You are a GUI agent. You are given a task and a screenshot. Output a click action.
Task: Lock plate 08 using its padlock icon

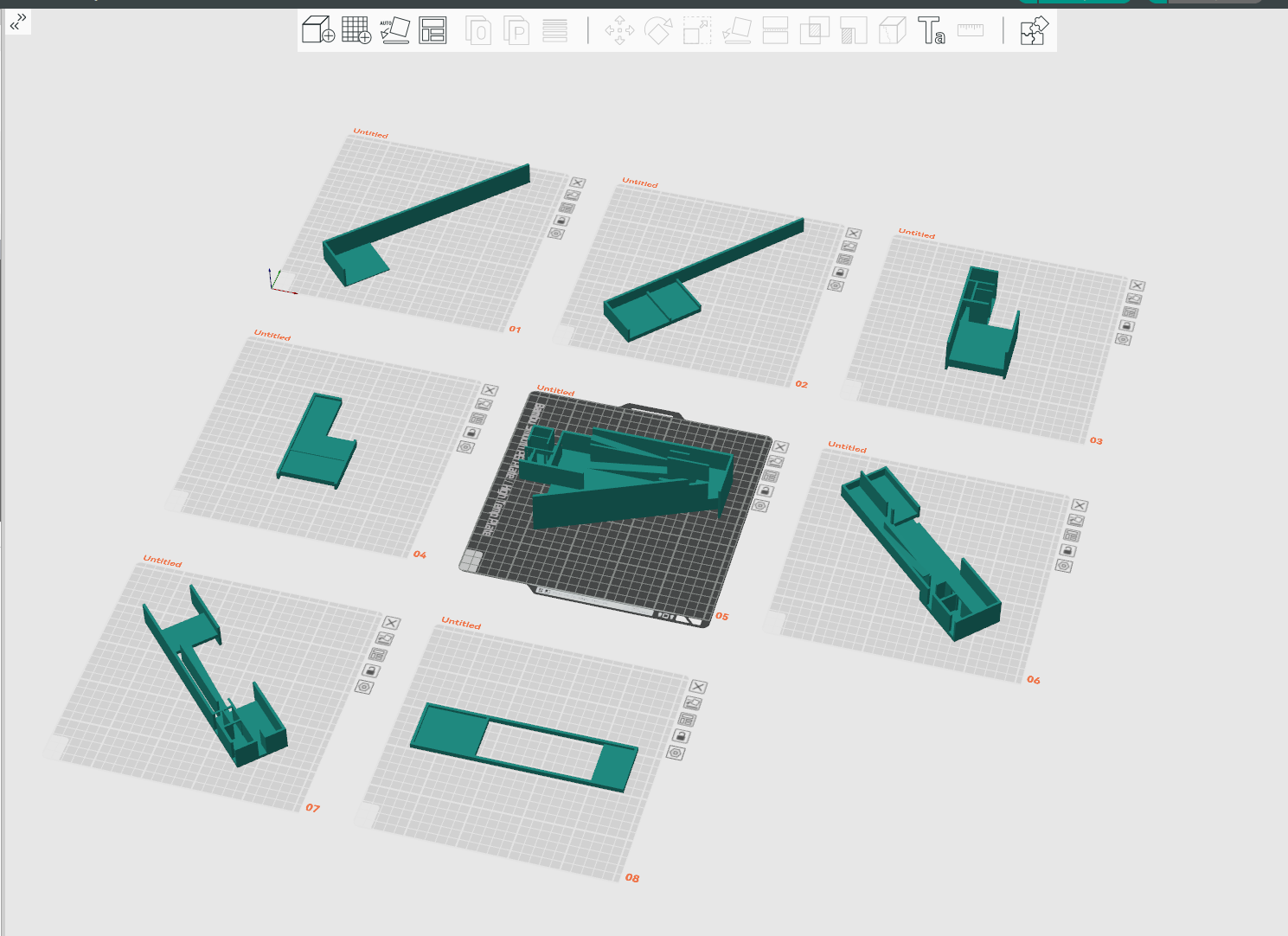click(x=681, y=736)
